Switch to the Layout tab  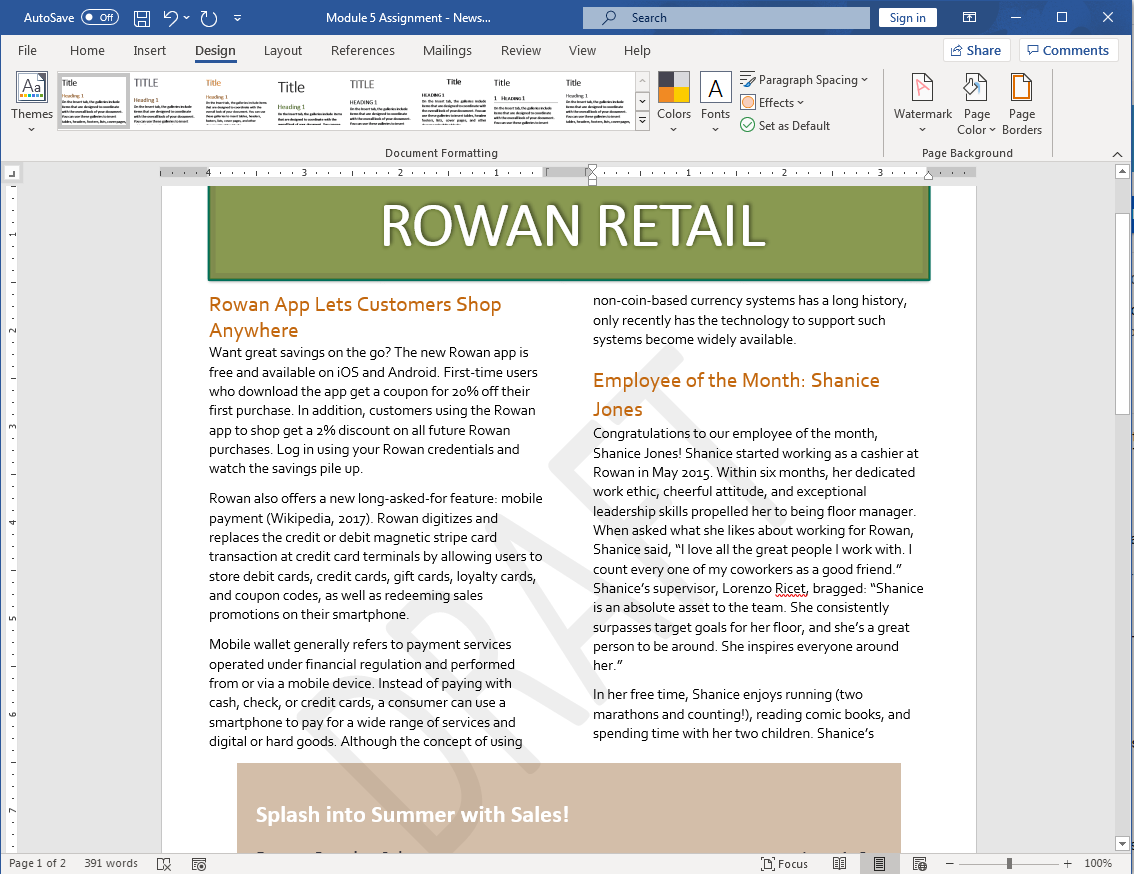tap(283, 50)
